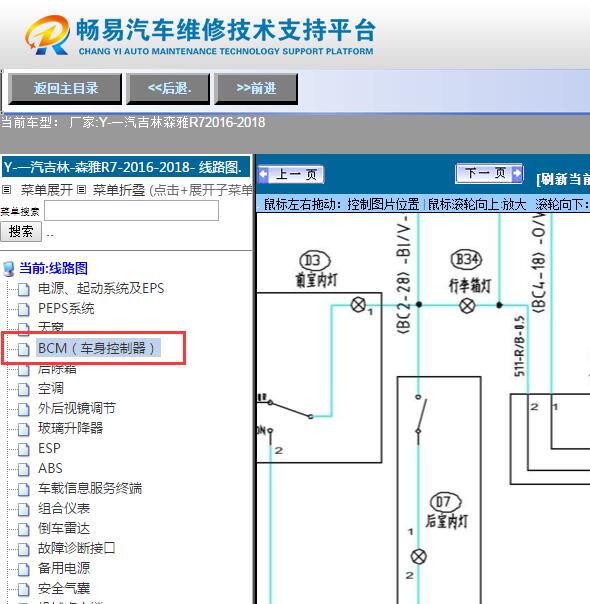The image size is (590, 604).
Task: Click the D3 lamp symbol at pin 1
Action: (x=359, y=305)
